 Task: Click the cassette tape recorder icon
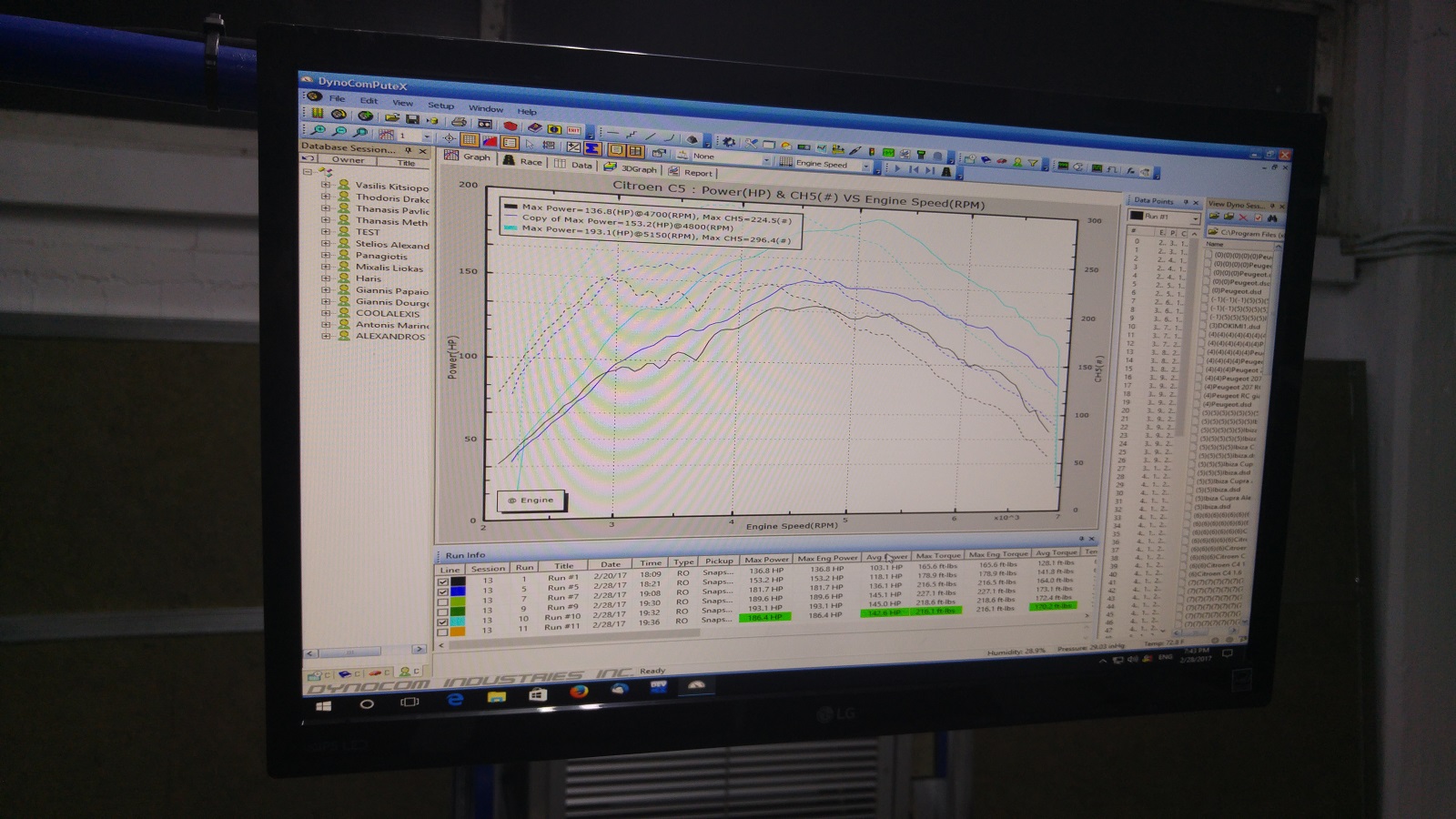(x=485, y=124)
